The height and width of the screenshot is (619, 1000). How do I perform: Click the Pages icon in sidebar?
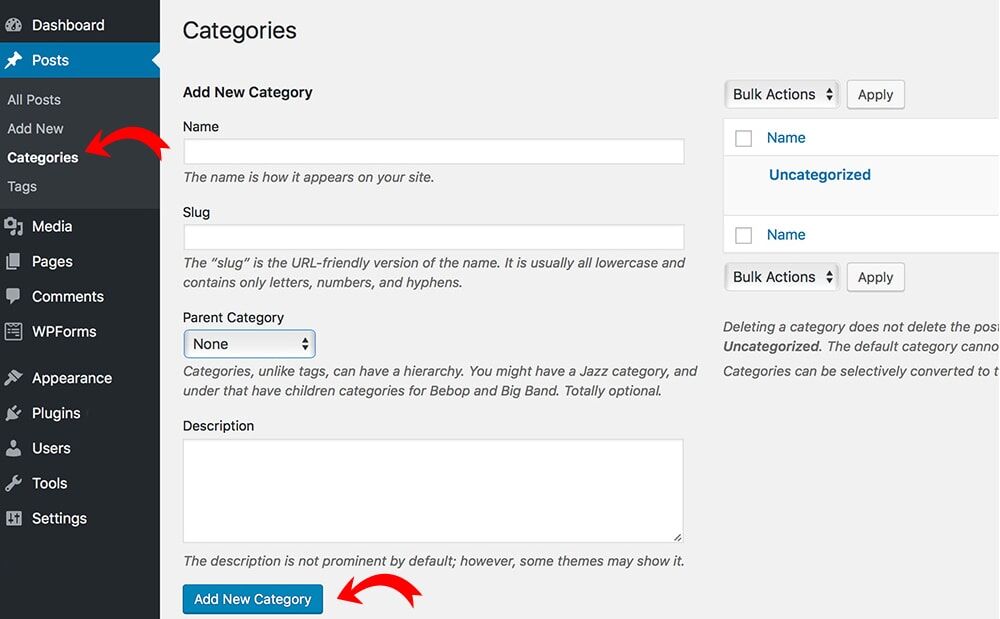(14, 261)
